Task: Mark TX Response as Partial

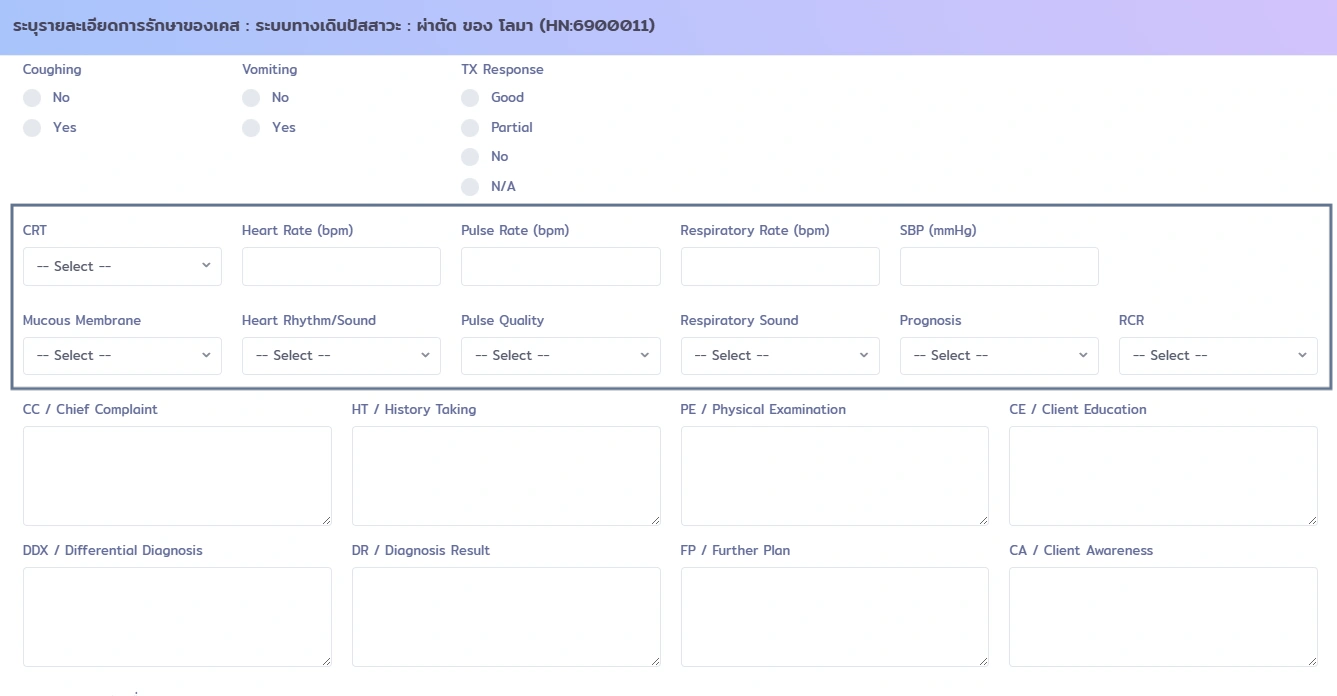Action: click(x=470, y=128)
